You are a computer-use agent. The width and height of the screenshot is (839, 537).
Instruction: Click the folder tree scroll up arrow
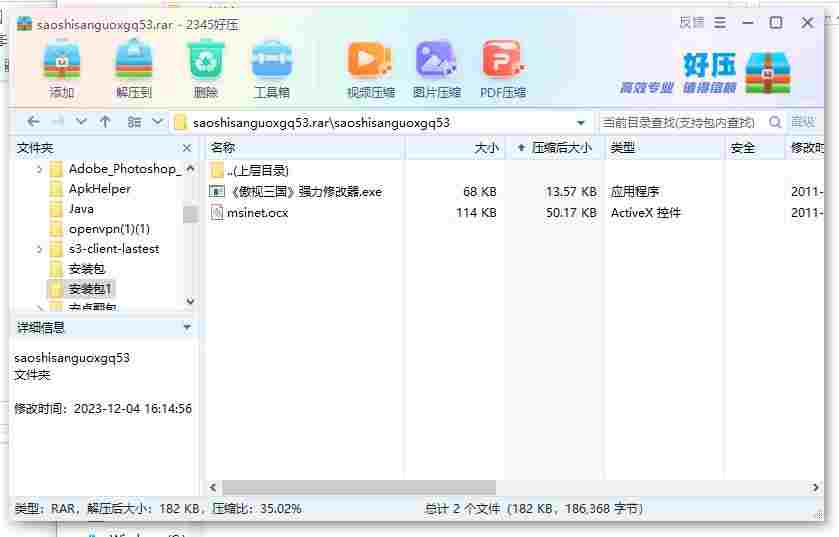pos(190,168)
